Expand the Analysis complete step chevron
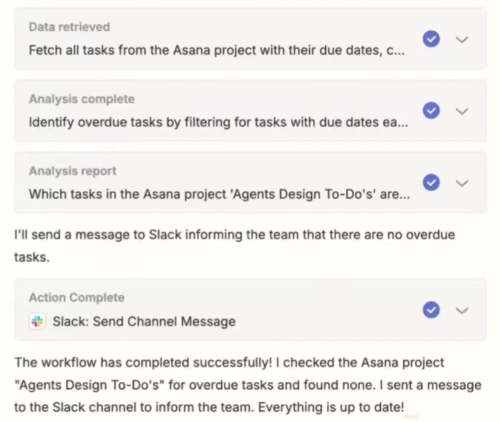The width and height of the screenshot is (500, 422). point(462,111)
